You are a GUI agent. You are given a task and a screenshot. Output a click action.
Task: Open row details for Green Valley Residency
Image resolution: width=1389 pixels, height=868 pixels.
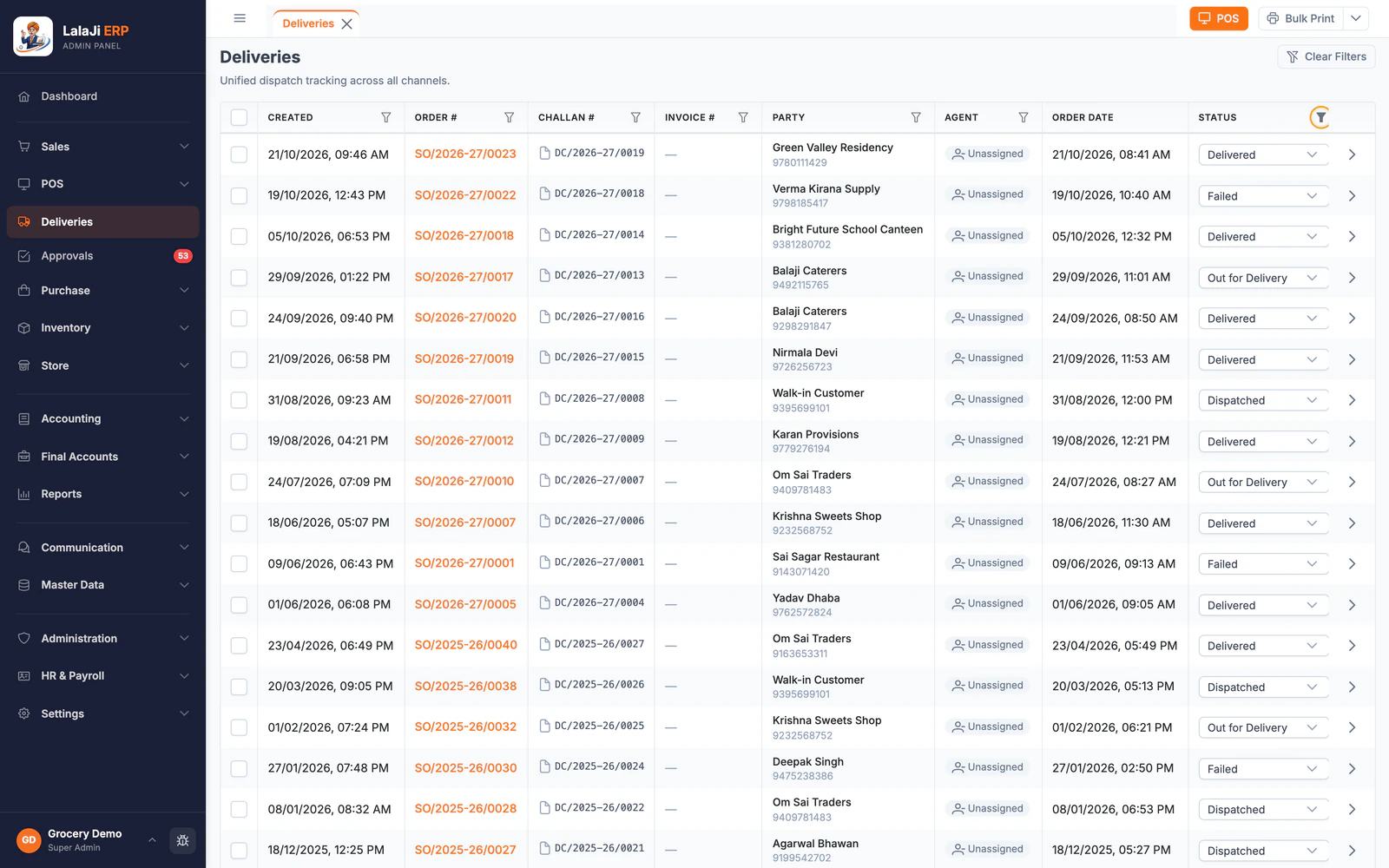pyautogui.click(x=1352, y=155)
